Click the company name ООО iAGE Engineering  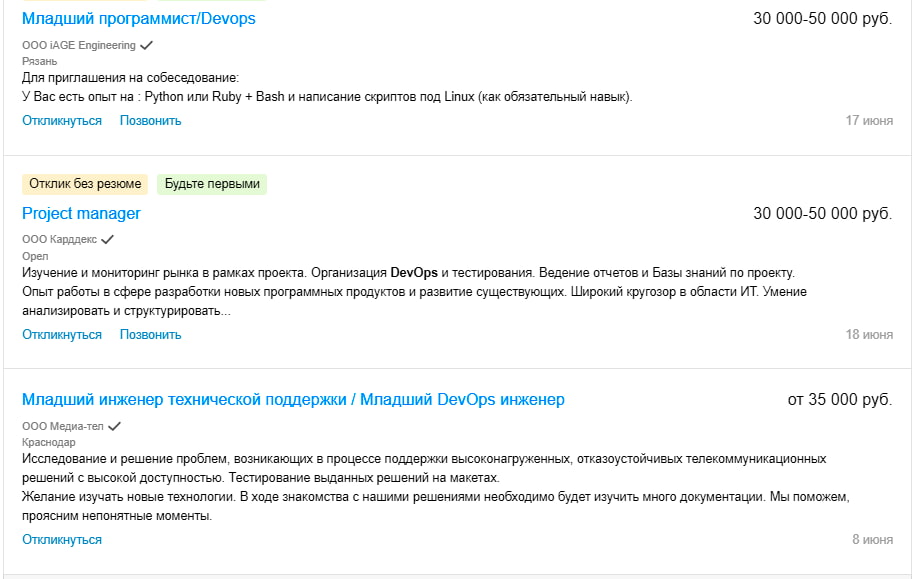point(79,45)
